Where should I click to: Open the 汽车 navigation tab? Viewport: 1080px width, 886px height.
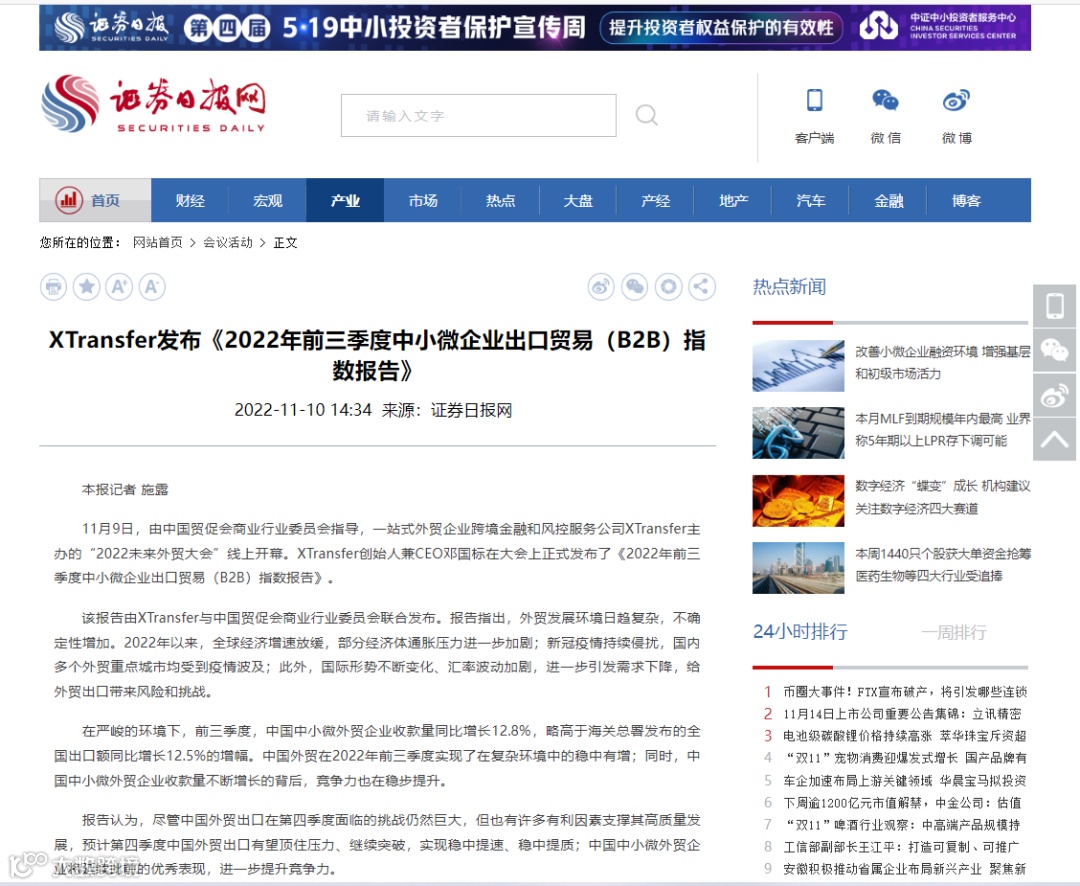coord(811,200)
